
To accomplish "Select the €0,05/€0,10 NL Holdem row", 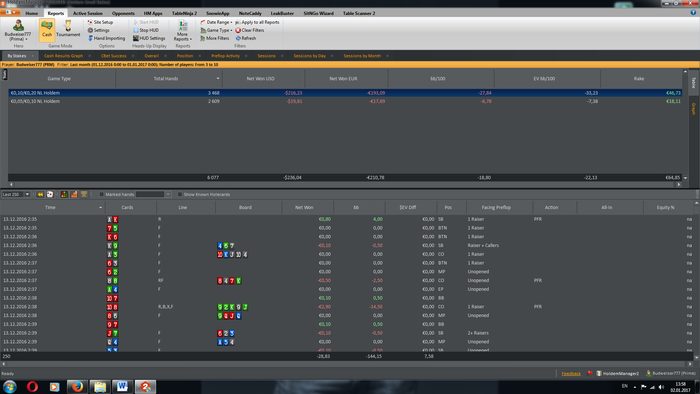I will click(x=345, y=101).
